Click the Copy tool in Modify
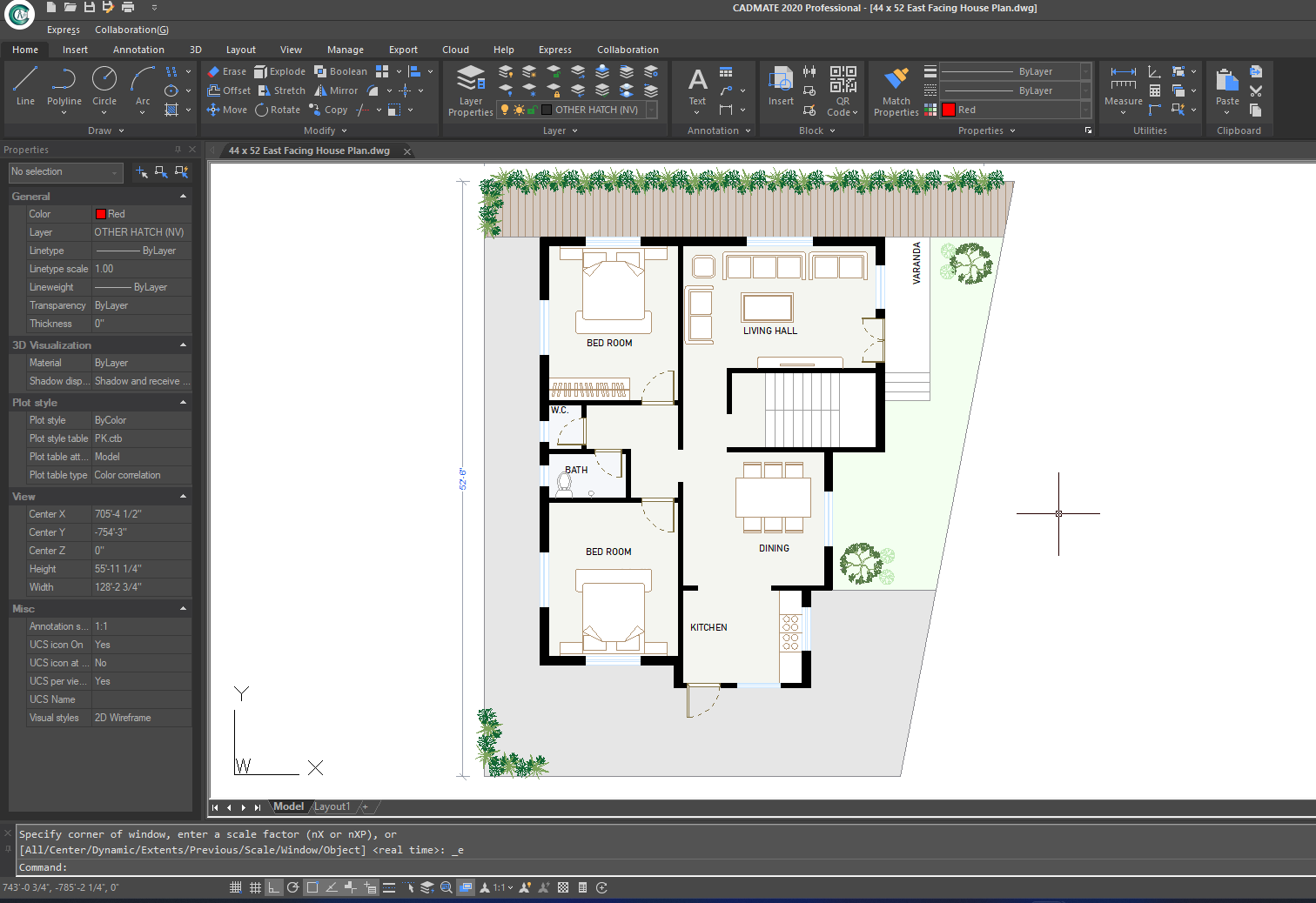The image size is (1316, 903). tap(328, 110)
